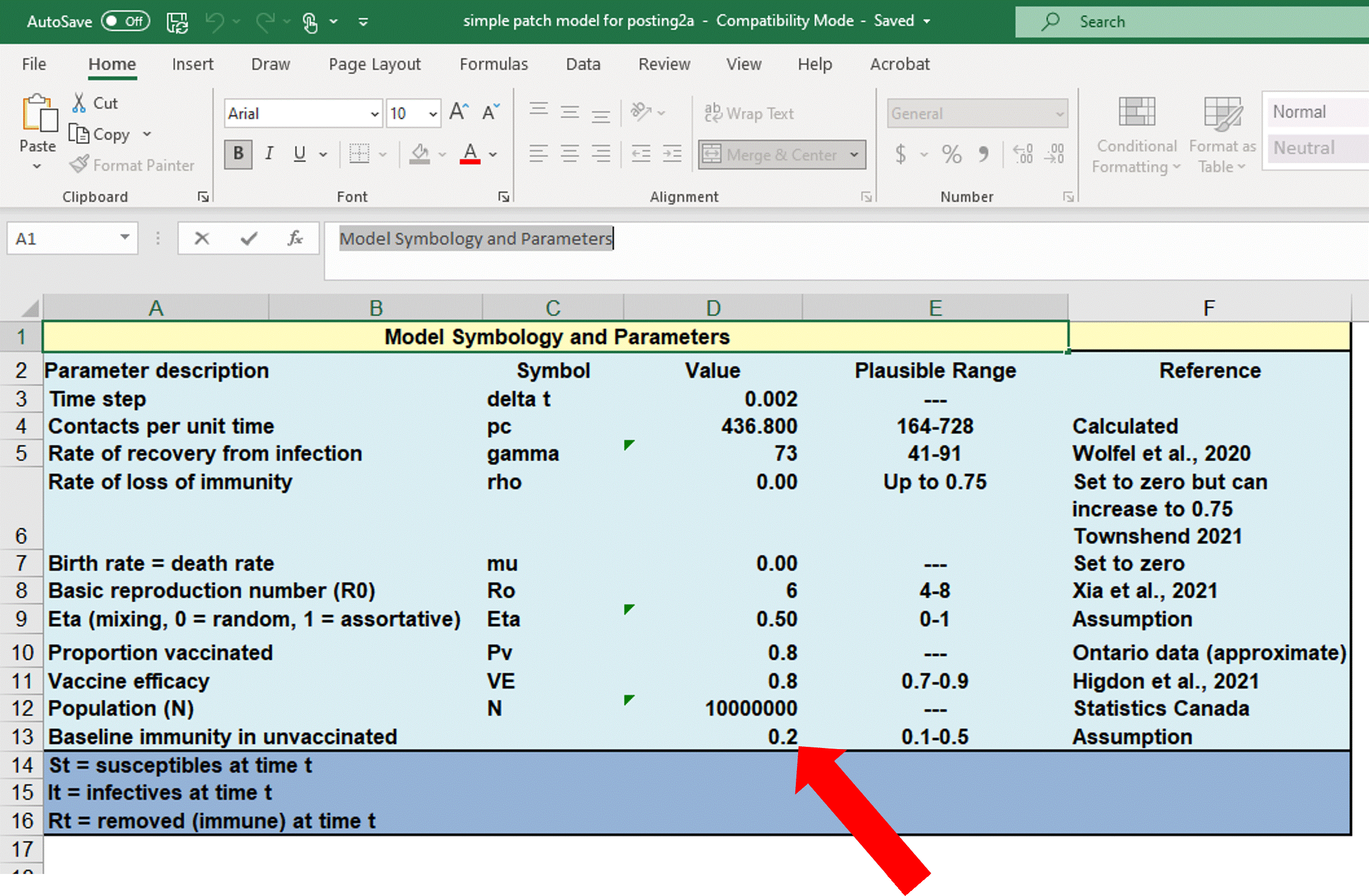Click the Cut scissors icon

click(x=79, y=103)
